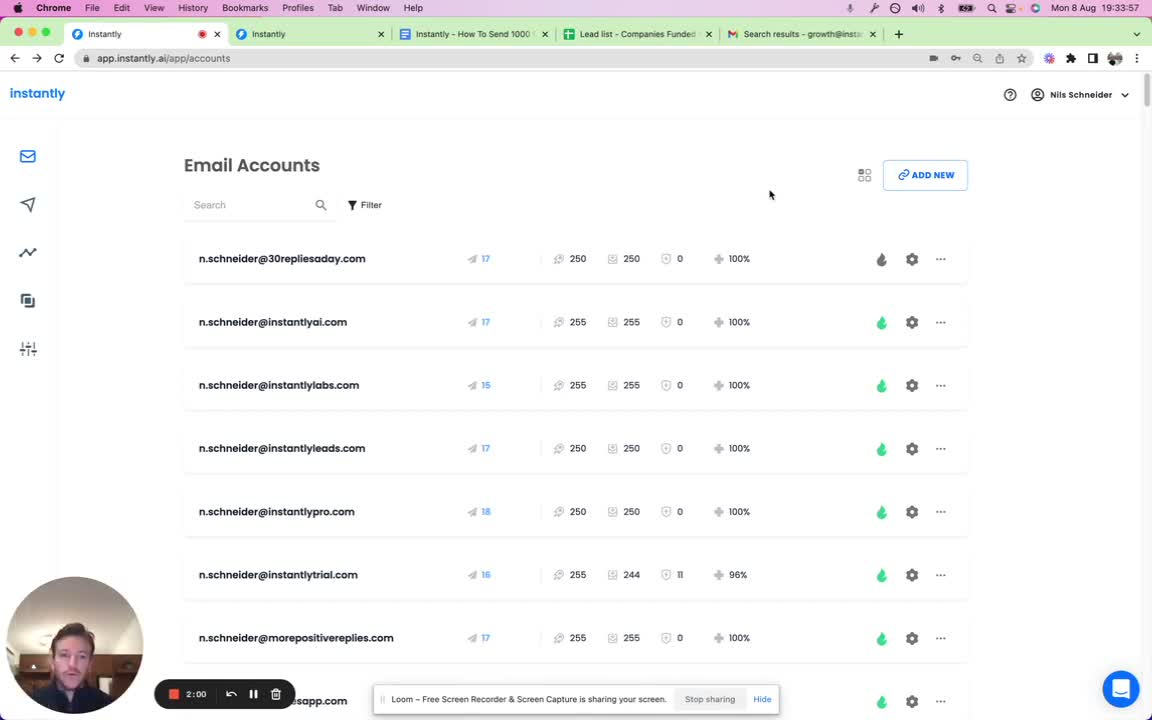1152x720 pixels.
Task: Open Chrome Profiles menu
Action: 298,7
